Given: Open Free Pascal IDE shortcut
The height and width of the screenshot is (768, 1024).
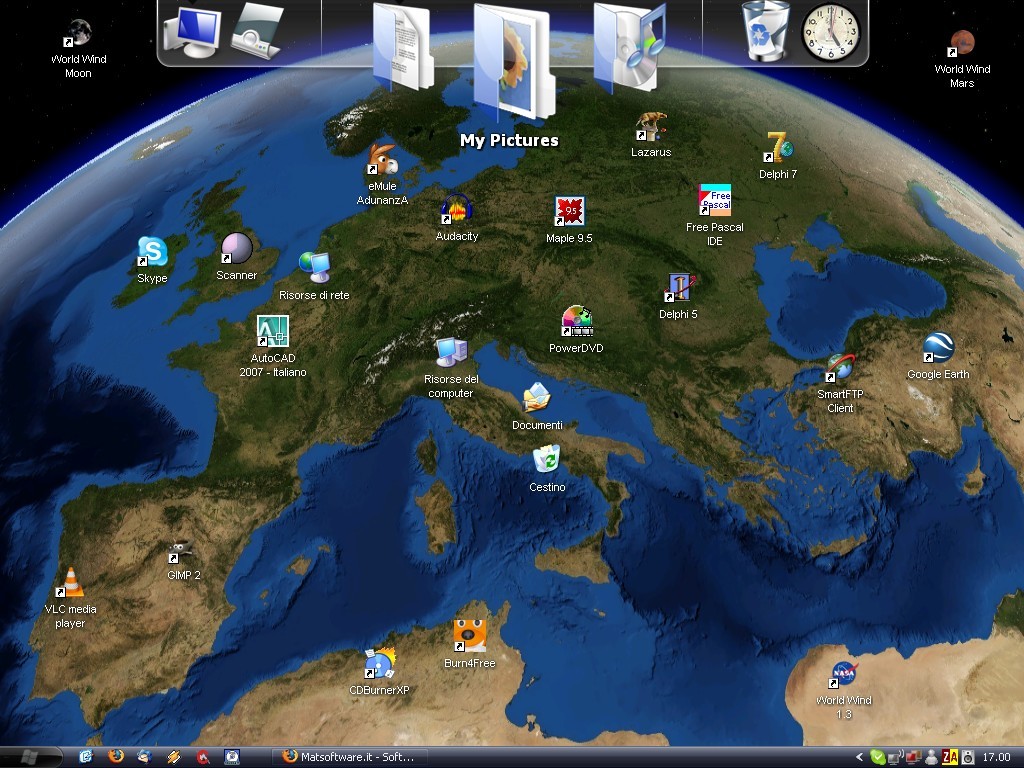Looking at the screenshot, I should tap(714, 216).
